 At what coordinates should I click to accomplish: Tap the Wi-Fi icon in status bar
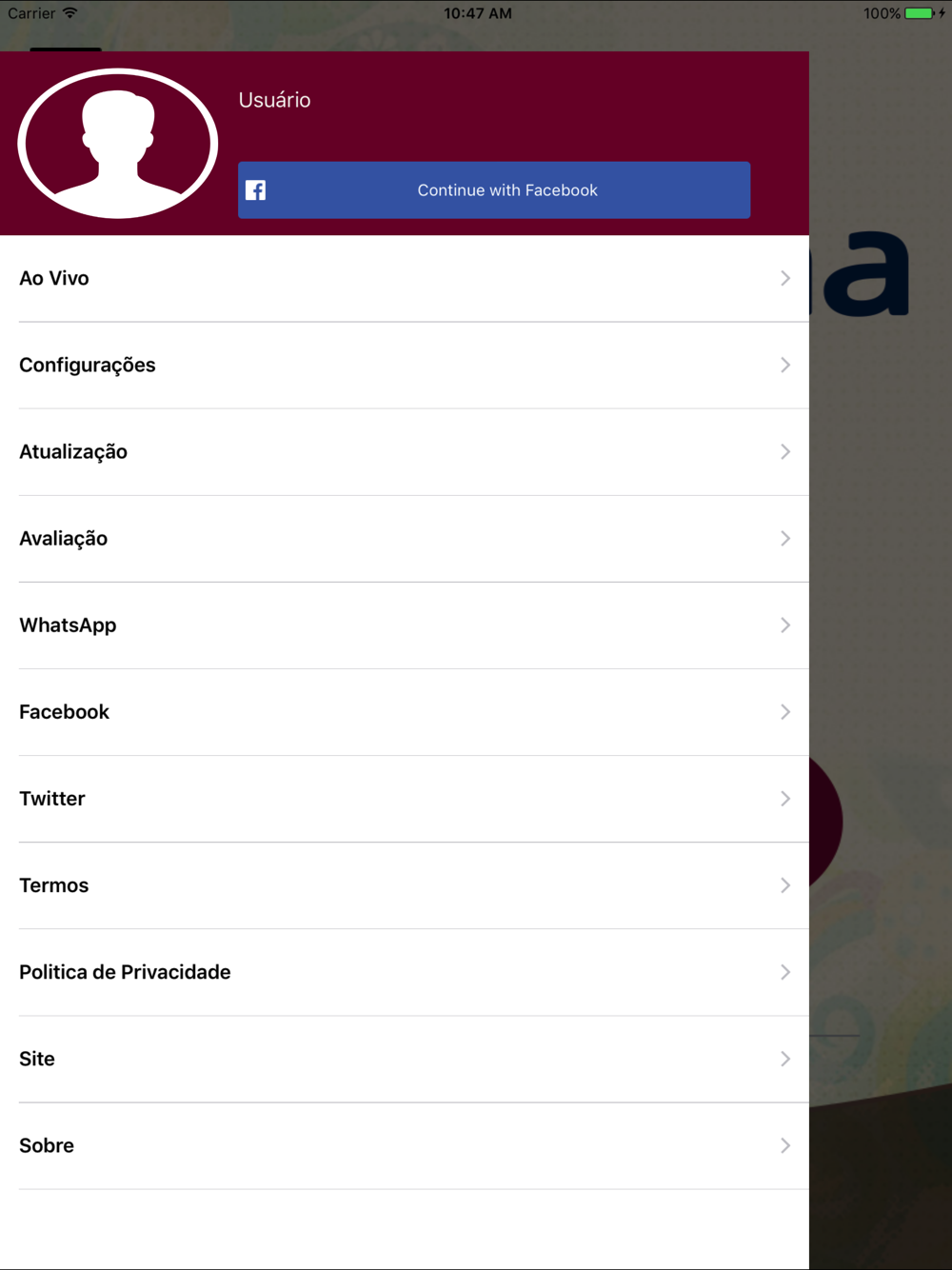click(70, 13)
